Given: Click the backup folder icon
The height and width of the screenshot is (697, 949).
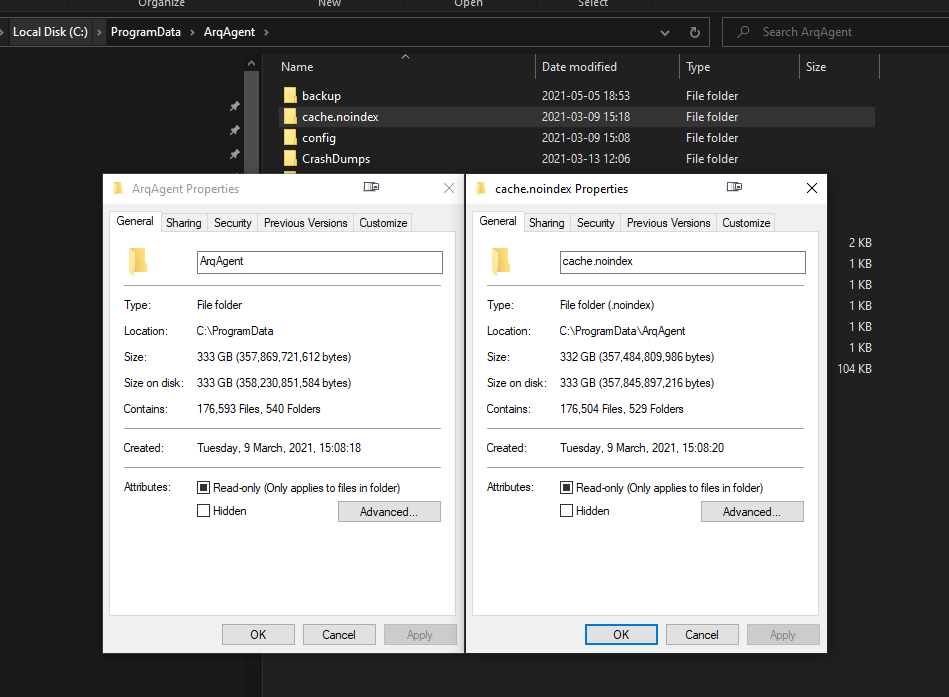Looking at the screenshot, I should tap(290, 96).
